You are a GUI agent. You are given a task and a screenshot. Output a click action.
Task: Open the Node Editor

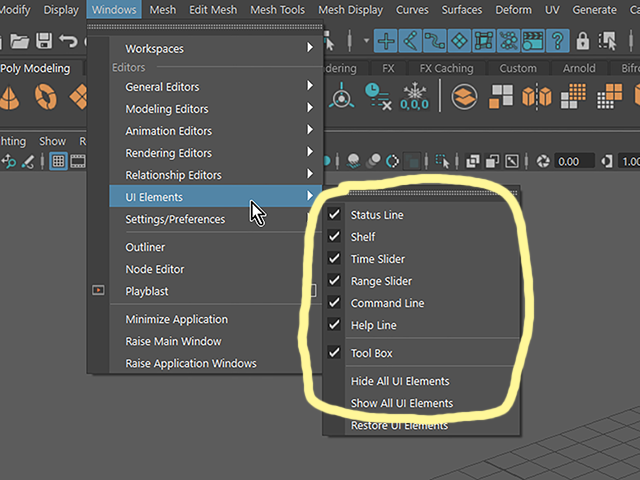(155, 269)
